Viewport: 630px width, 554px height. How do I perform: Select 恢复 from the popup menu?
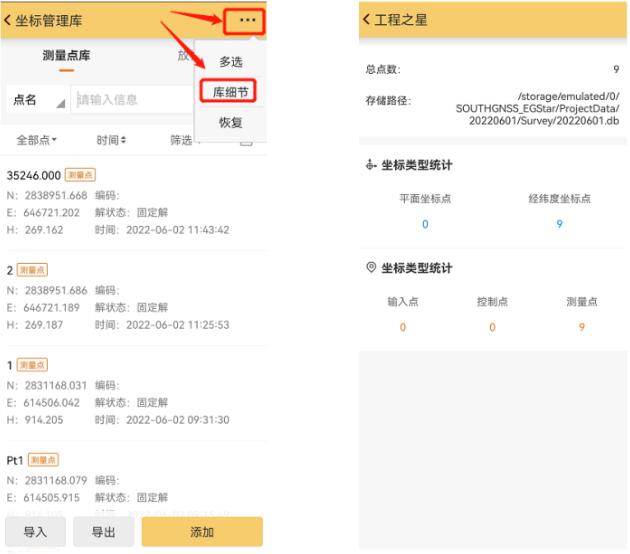[x=231, y=123]
